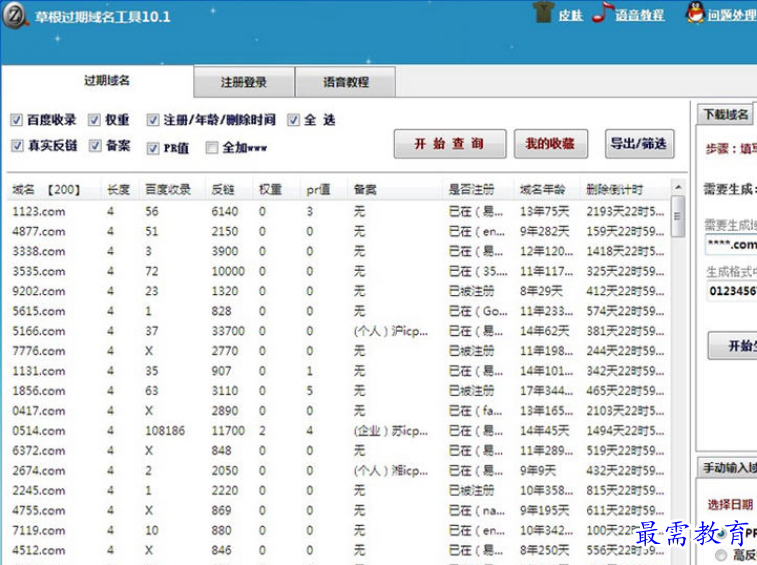
Task: Select the 下载域名 tab
Action: 726,114
